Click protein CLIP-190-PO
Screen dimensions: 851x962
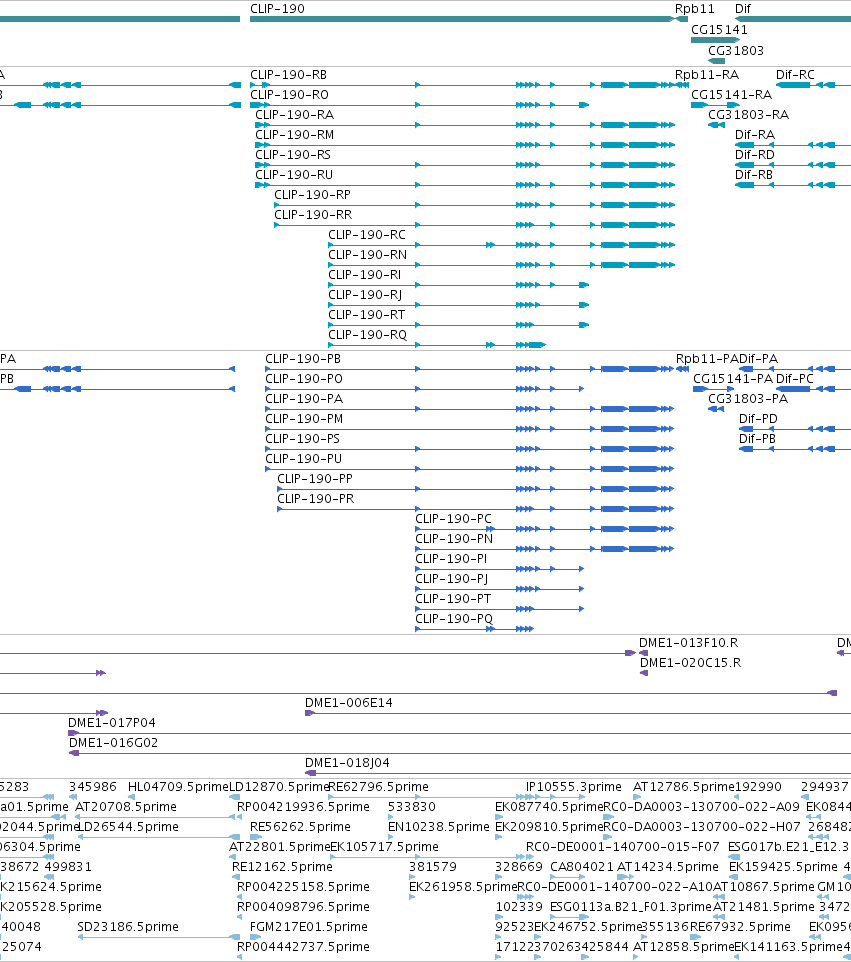tap(304, 379)
